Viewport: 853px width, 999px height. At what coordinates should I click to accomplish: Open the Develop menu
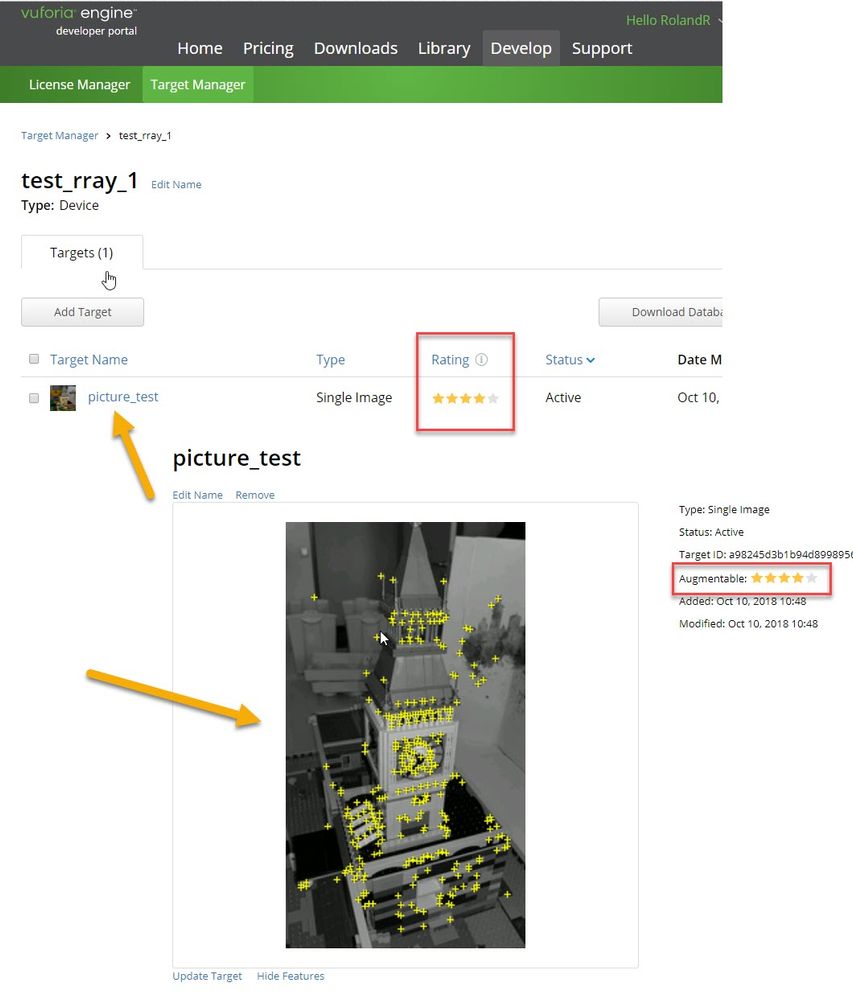(521, 48)
